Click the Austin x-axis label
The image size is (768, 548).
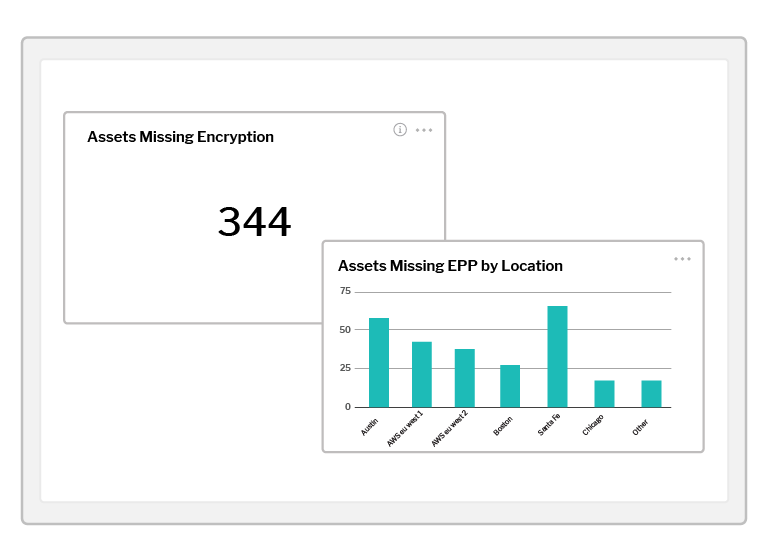(x=370, y=427)
